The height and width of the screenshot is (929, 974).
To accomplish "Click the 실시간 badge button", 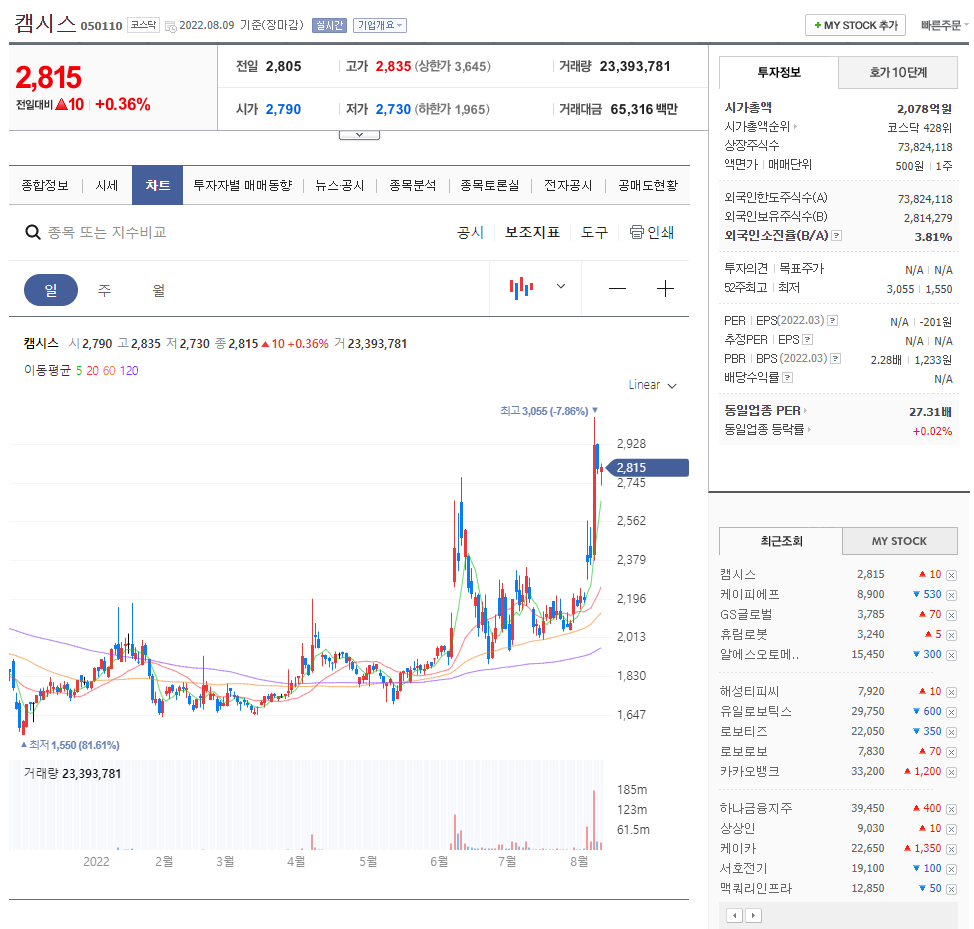I will pos(329,25).
